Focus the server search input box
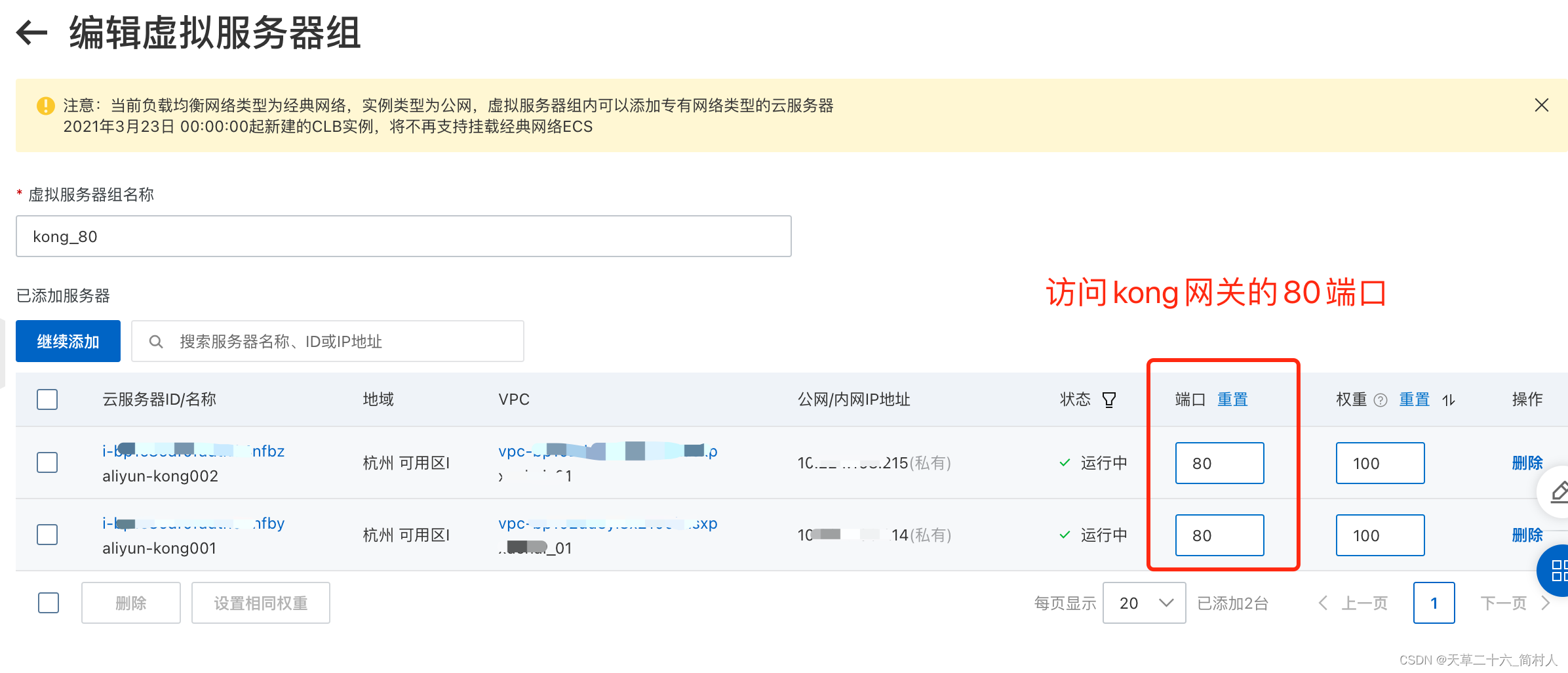The width and height of the screenshot is (1568, 673). [x=328, y=341]
